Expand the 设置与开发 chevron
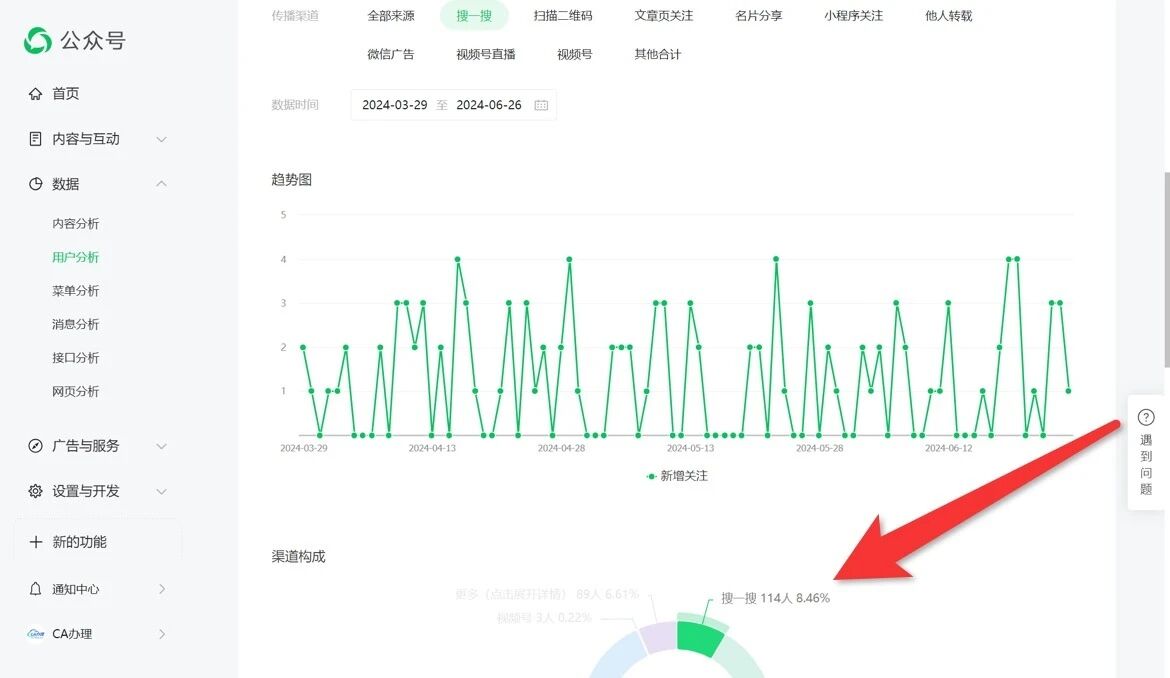The height and width of the screenshot is (678, 1170). point(161,491)
